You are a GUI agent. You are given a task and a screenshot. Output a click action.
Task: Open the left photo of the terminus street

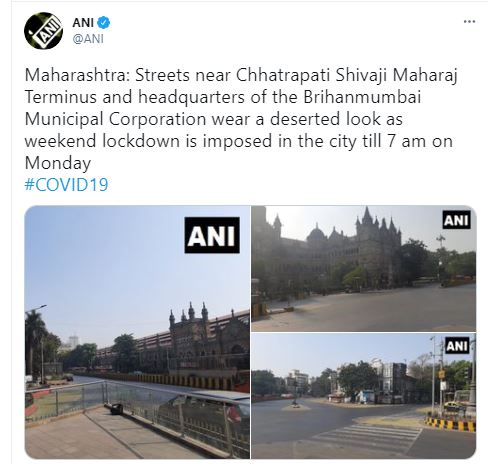pos(137,332)
